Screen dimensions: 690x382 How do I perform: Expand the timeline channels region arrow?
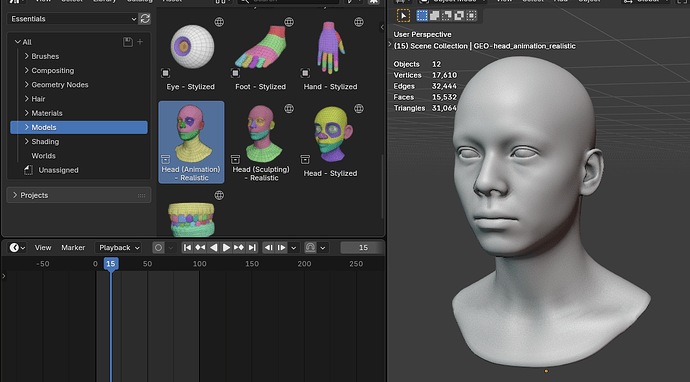point(4,276)
